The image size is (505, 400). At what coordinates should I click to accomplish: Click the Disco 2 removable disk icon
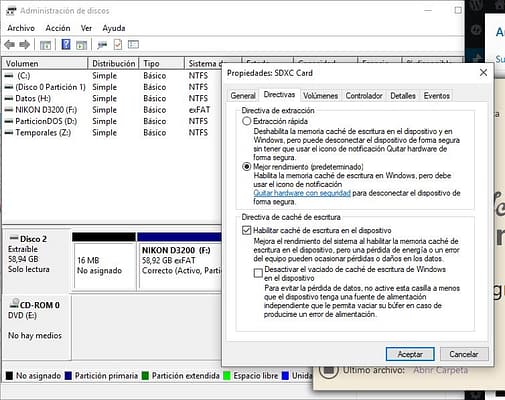[x=14, y=238]
